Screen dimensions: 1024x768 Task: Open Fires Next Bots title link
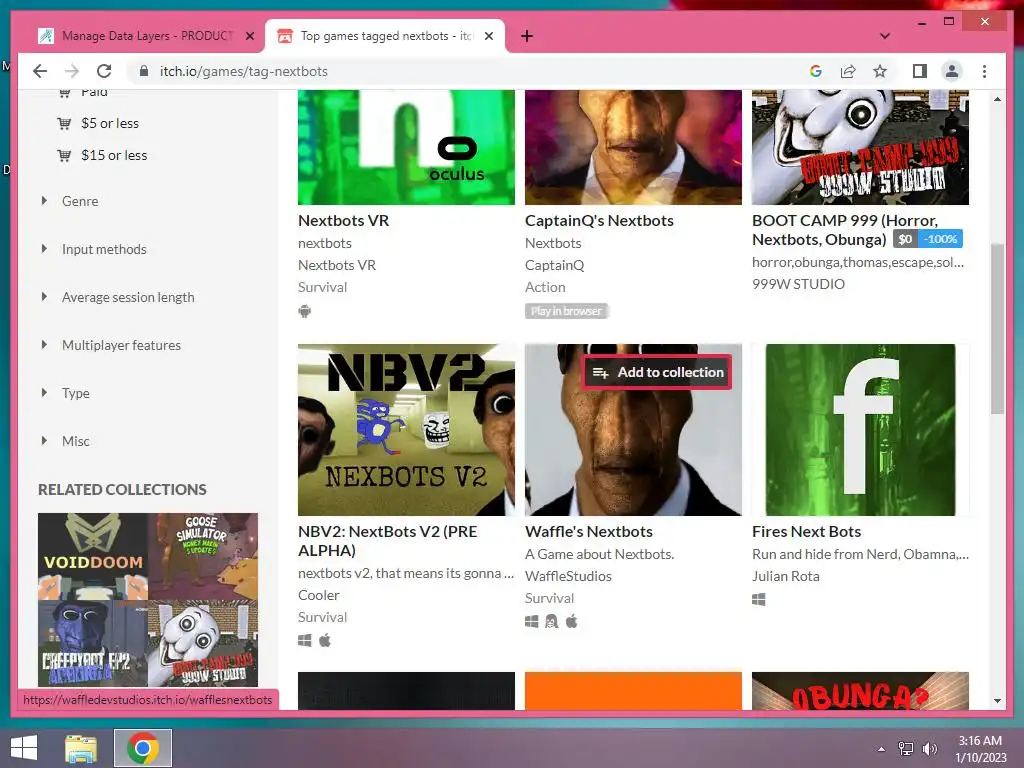tap(807, 532)
